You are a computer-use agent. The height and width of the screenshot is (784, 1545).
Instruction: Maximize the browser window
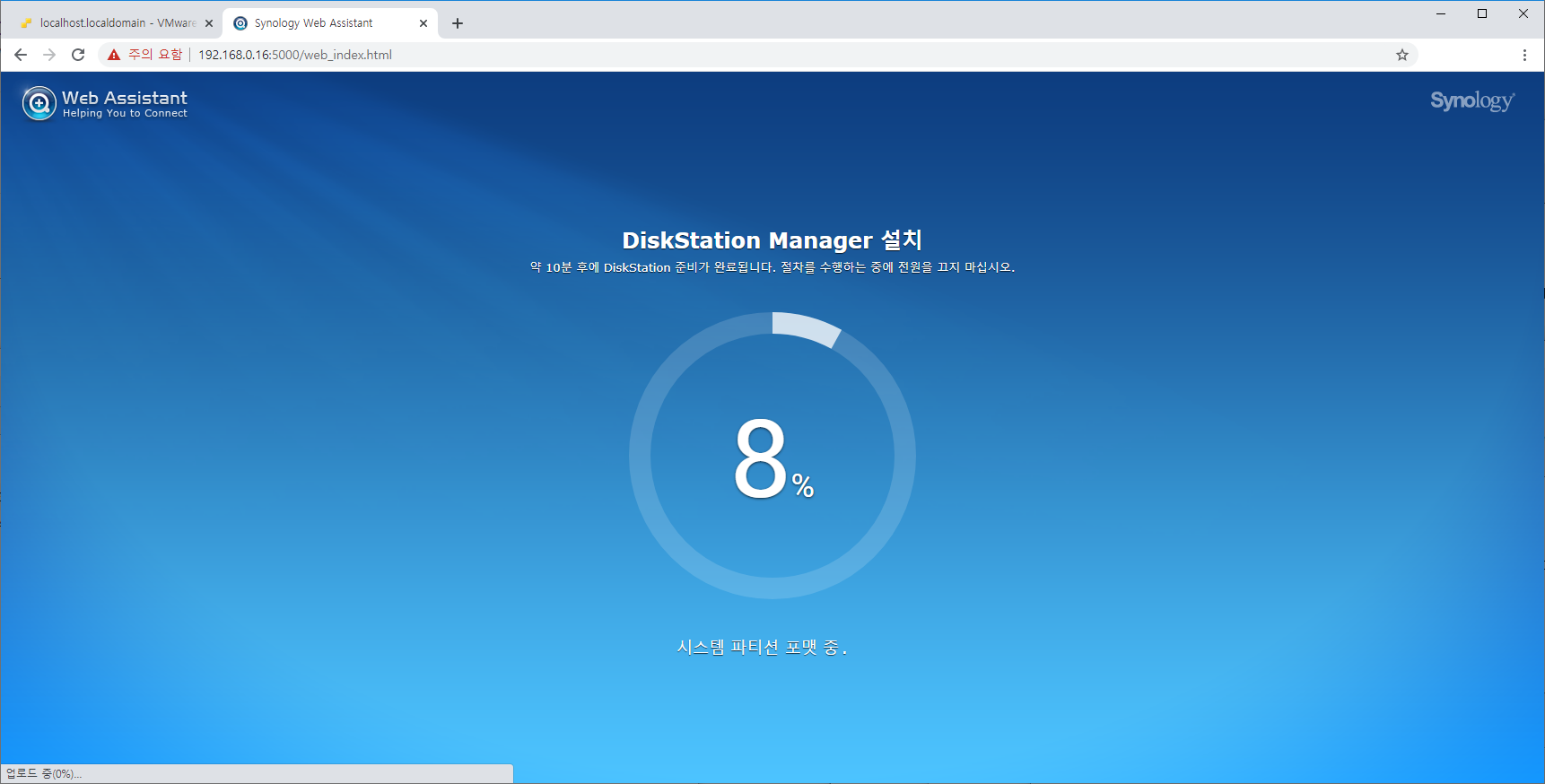pos(1482,13)
